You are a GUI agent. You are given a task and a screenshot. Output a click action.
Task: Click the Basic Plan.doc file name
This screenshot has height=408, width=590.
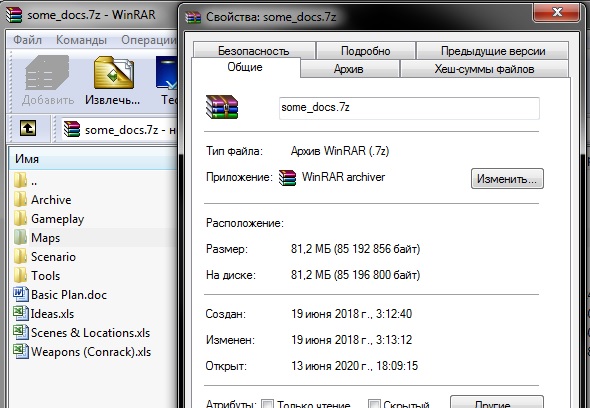click(x=69, y=295)
